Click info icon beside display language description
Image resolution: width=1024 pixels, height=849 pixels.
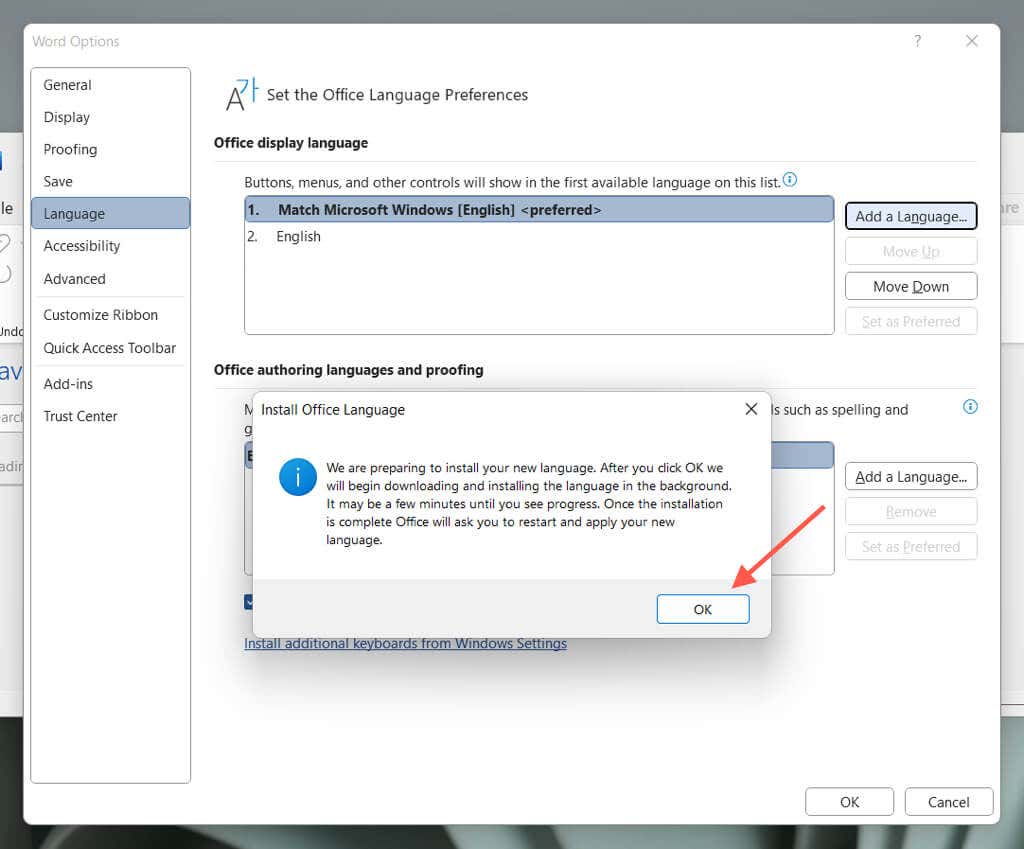(x=790, y=180)
